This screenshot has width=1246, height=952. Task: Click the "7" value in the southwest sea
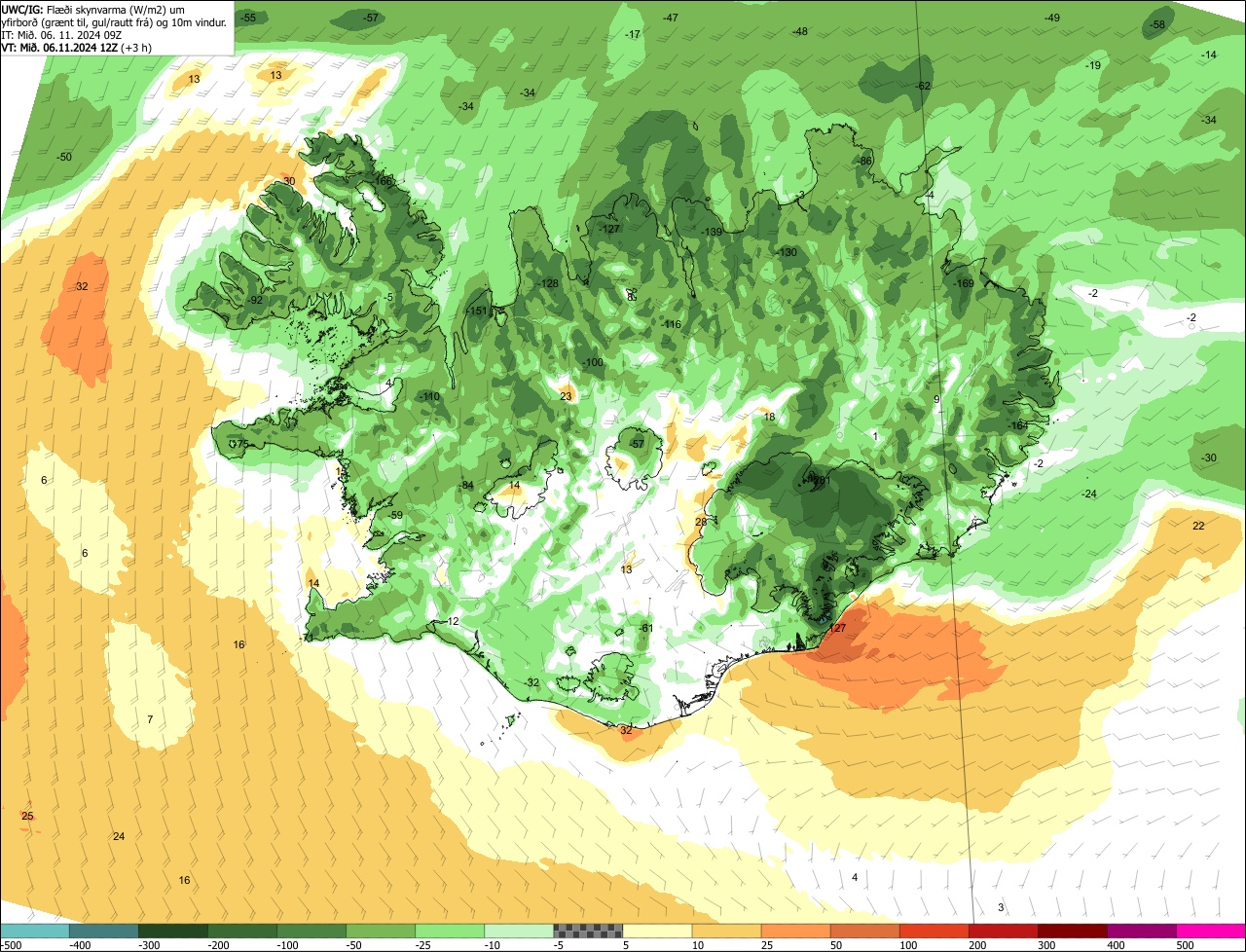pyautogui.click(x=150, y=719)
